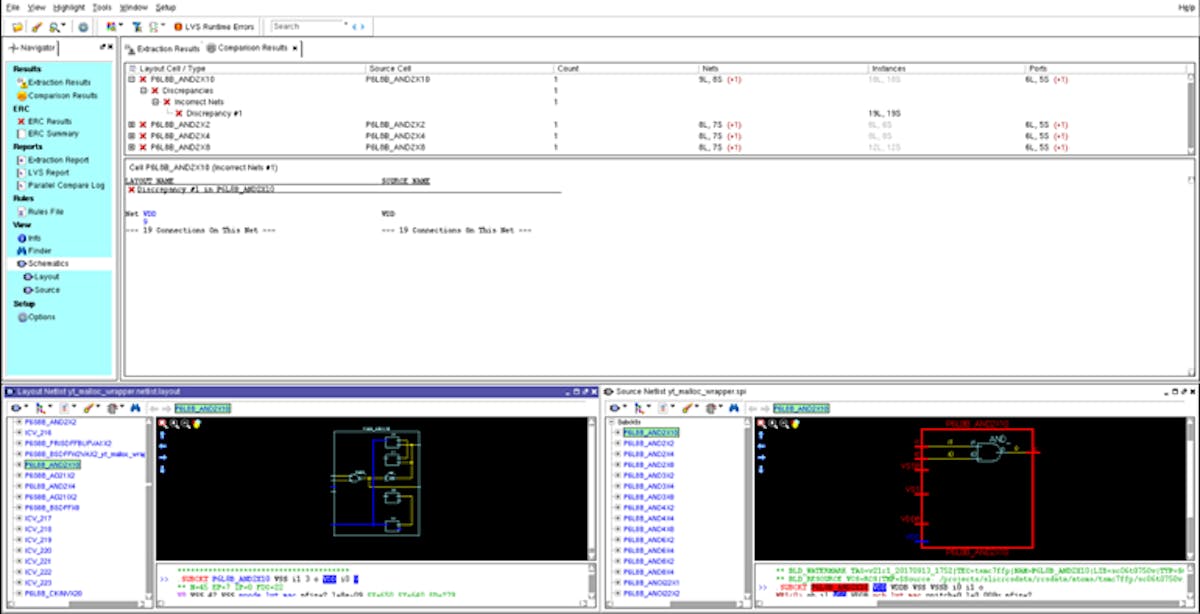
Task: Switch to the Extraction Results tab
Action: pyautogui.click(x=163, y=48)
